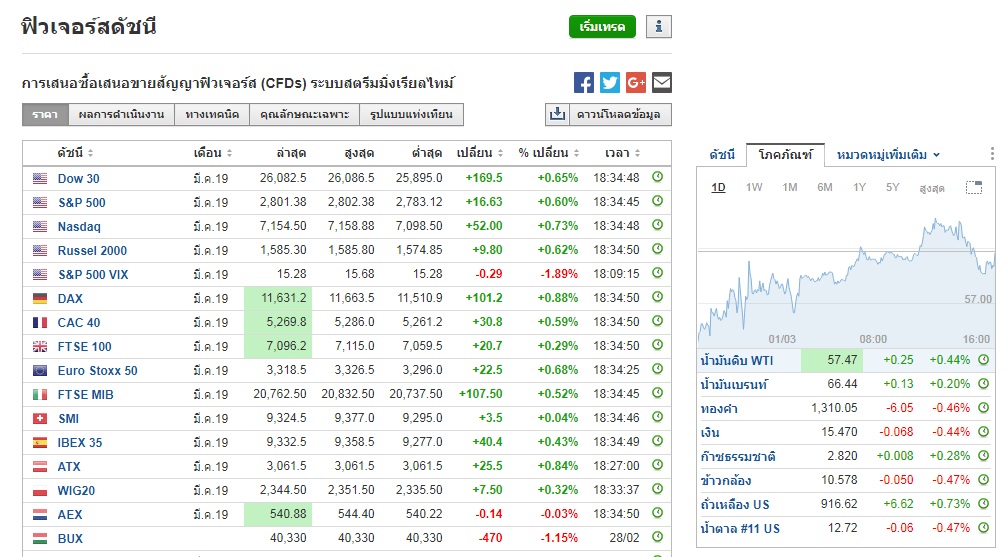
Task: Click the Dutch flag beside AEX
Action: [x=40, y=515]
